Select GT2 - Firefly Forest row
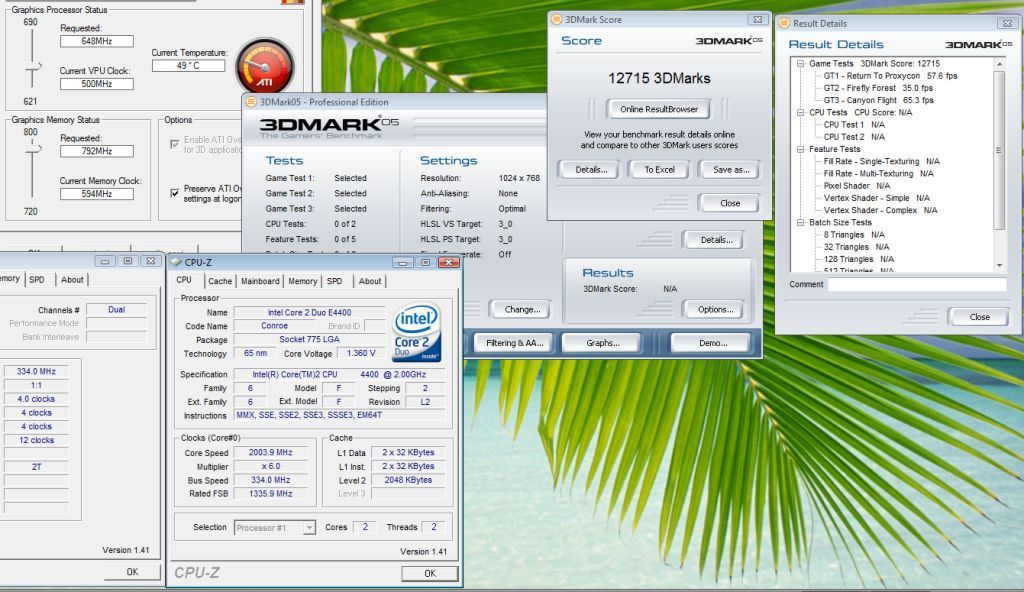 878,88
